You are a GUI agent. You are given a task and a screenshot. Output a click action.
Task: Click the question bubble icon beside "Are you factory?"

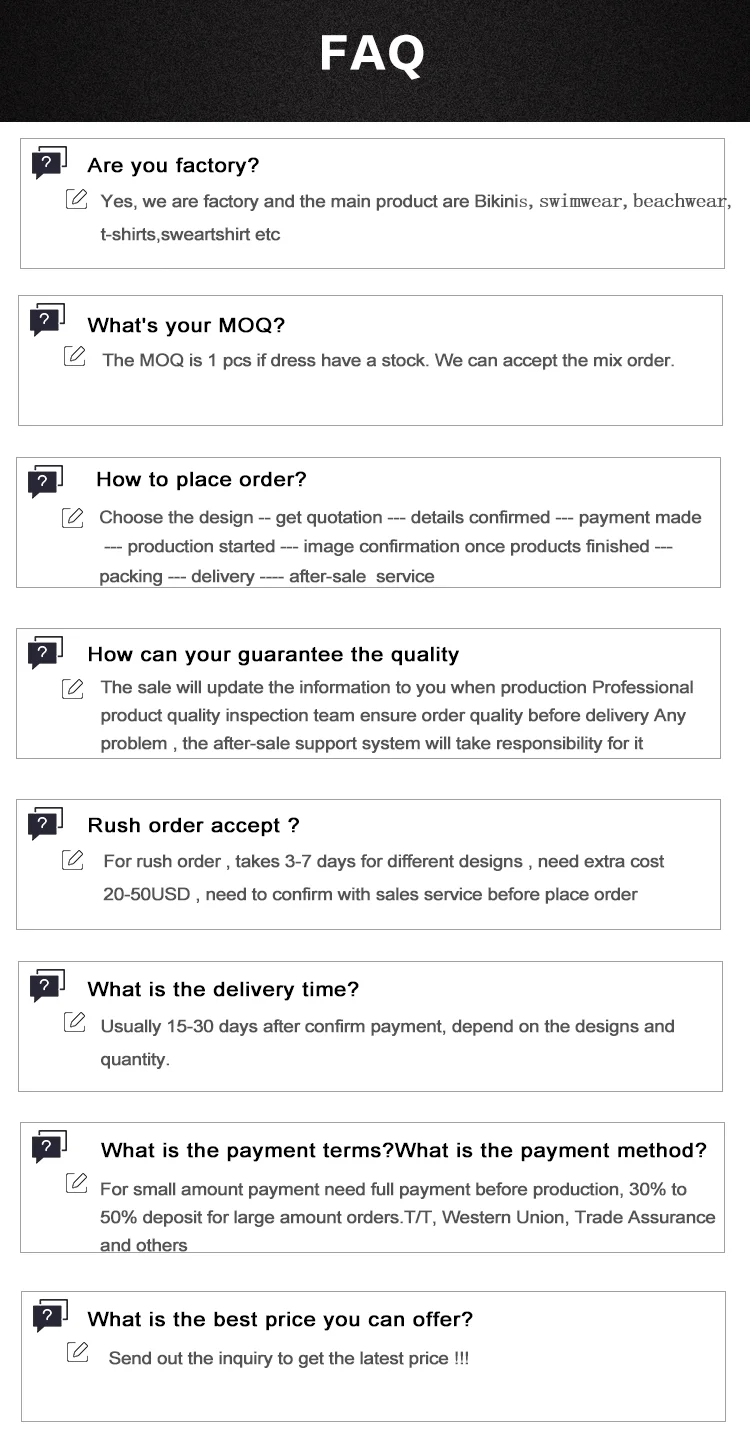pos(48,162)
